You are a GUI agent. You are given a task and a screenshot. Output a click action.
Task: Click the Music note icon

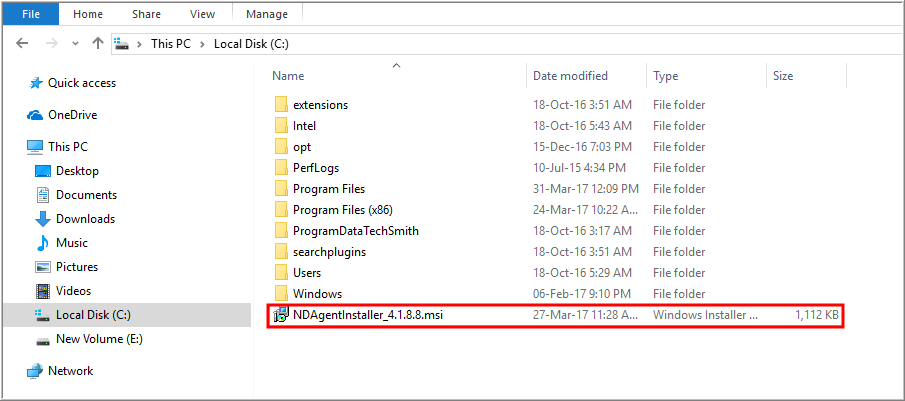pos(43,243)
